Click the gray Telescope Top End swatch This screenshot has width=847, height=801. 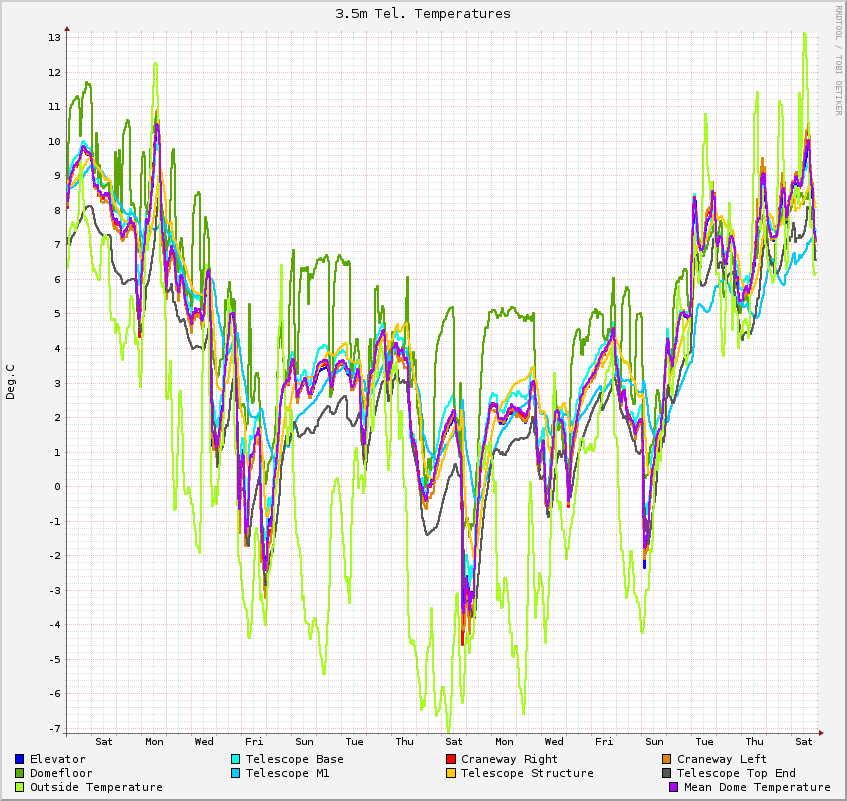click(667, 773)
